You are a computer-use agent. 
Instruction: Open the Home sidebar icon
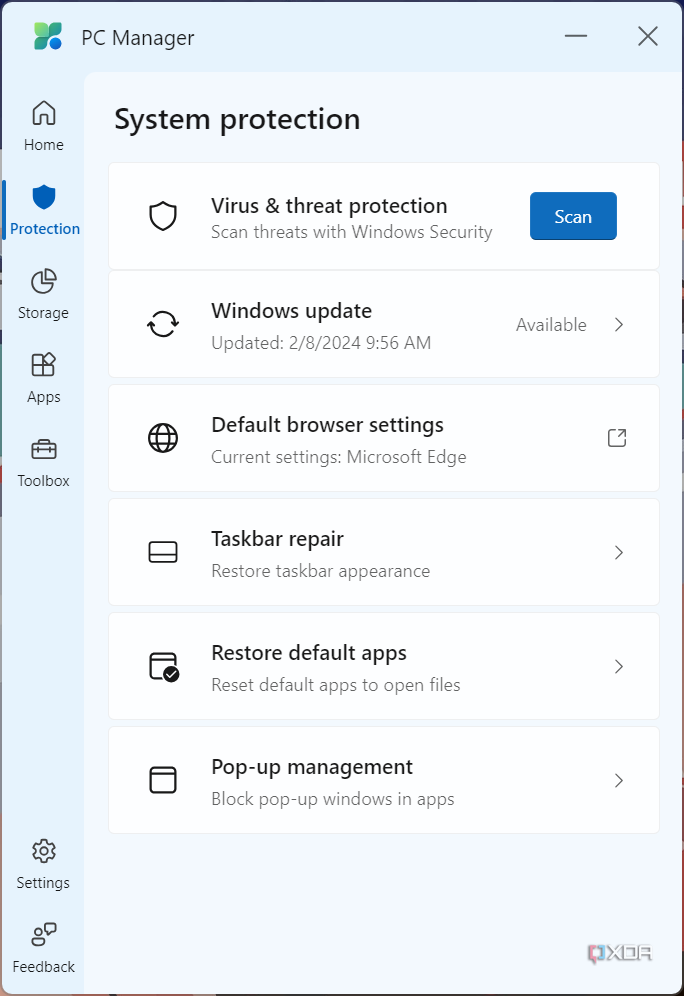point(44,114)
